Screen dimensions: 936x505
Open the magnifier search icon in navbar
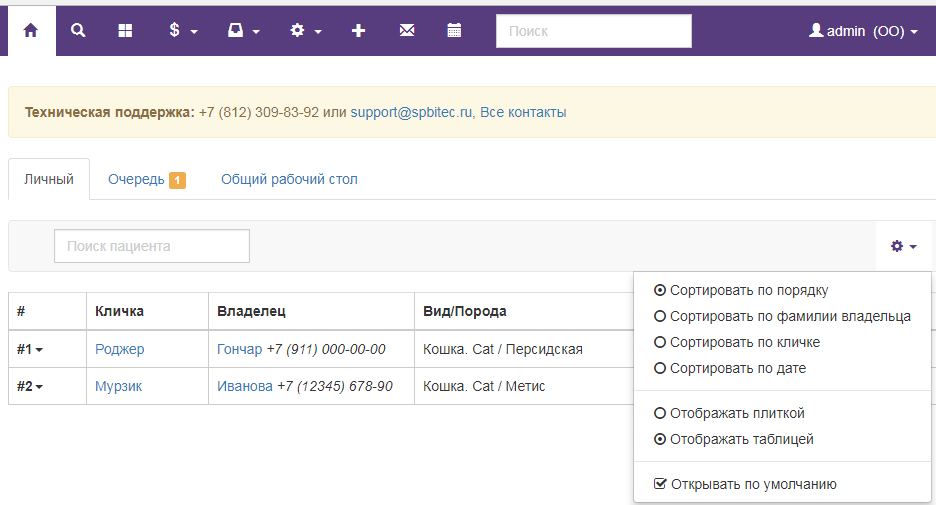78,31
